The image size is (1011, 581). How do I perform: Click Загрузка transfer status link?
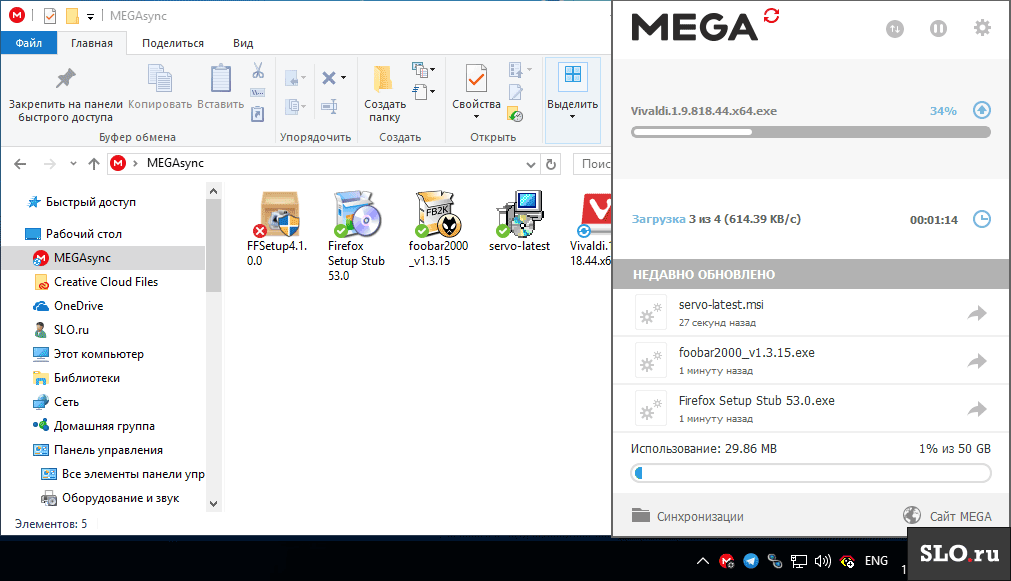pyautogui.click(x=658, y=219)
